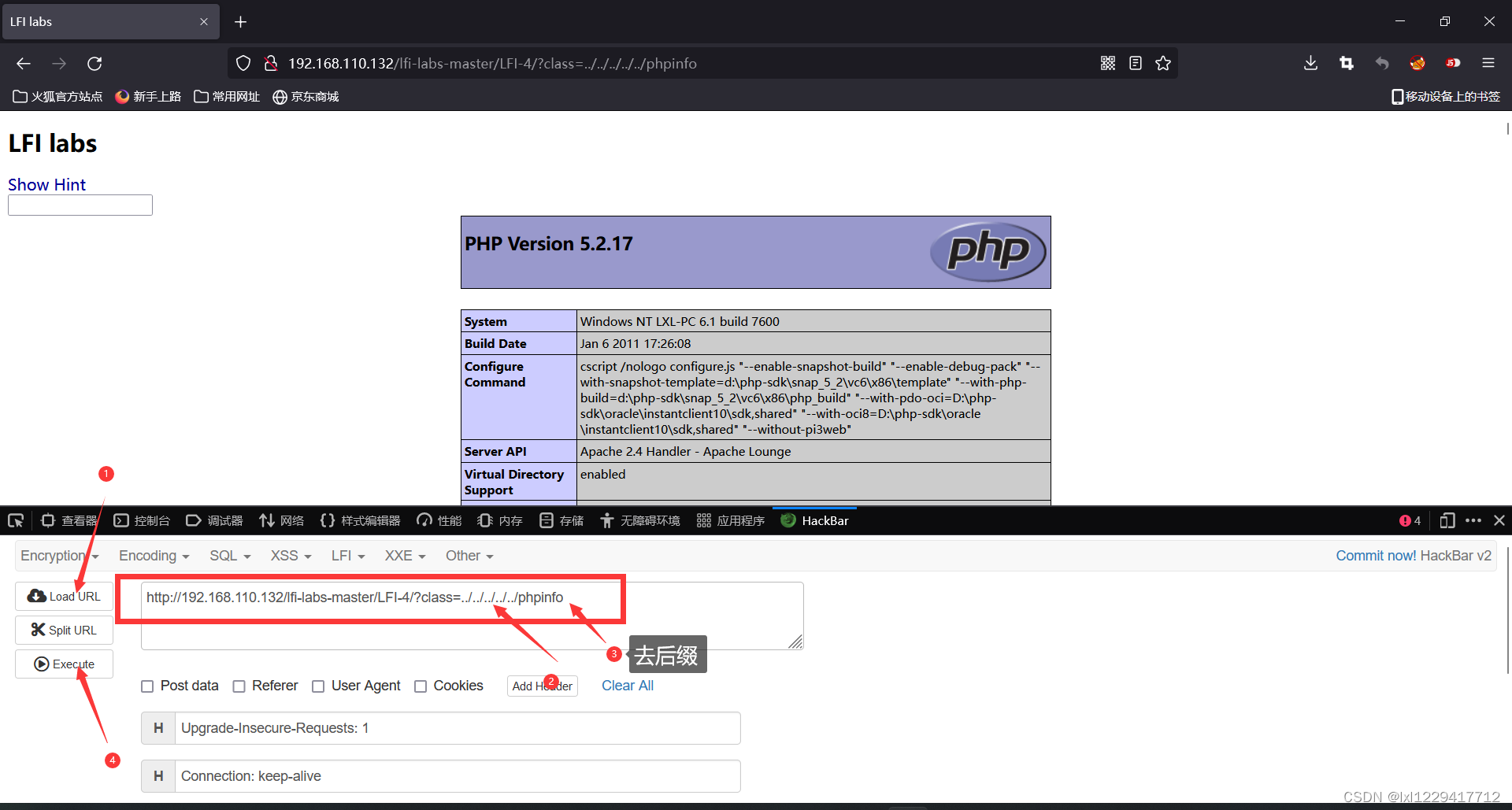Open the 应用程序 (Application) DevTools tab

coord(730,520)
